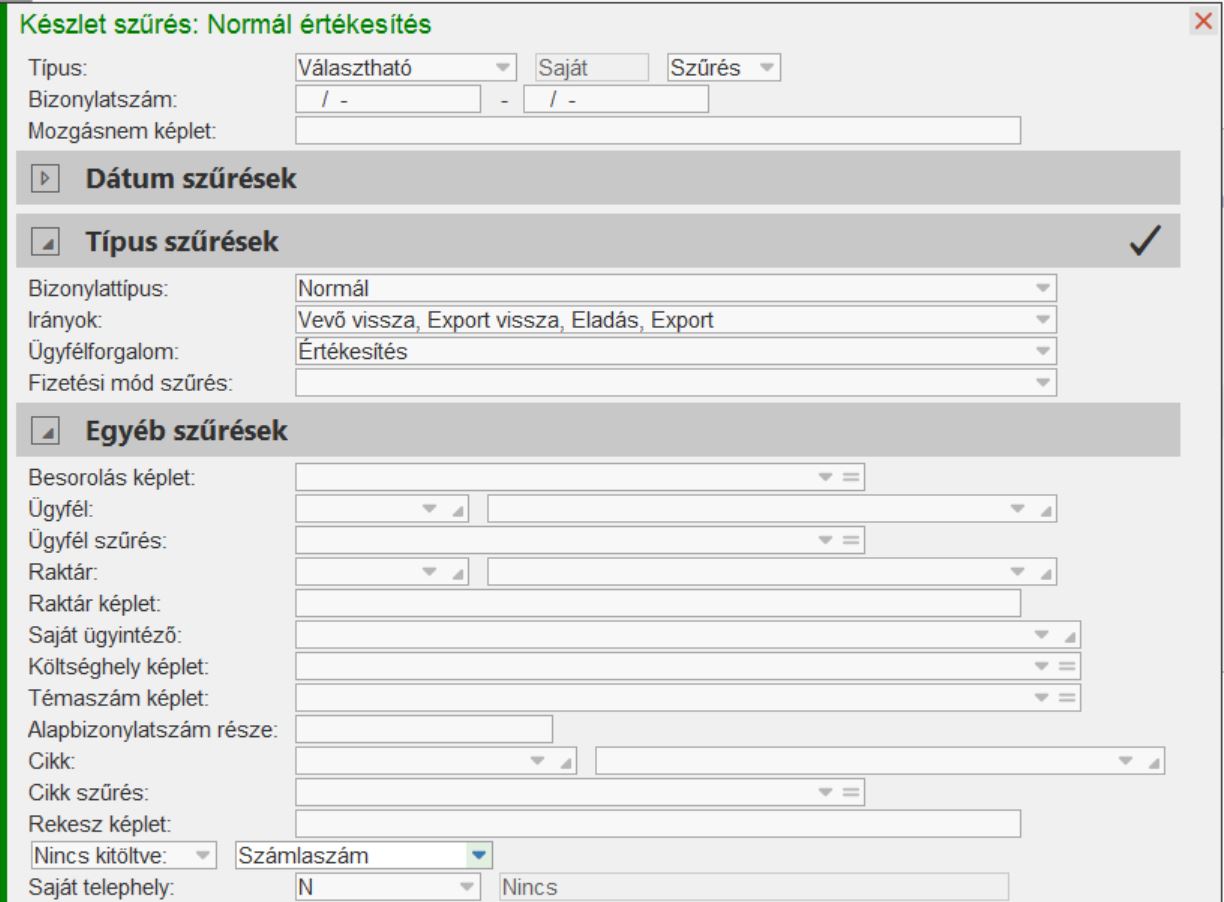Open the Bizonylattípus dropdown showing Normál

point(1044,289)
